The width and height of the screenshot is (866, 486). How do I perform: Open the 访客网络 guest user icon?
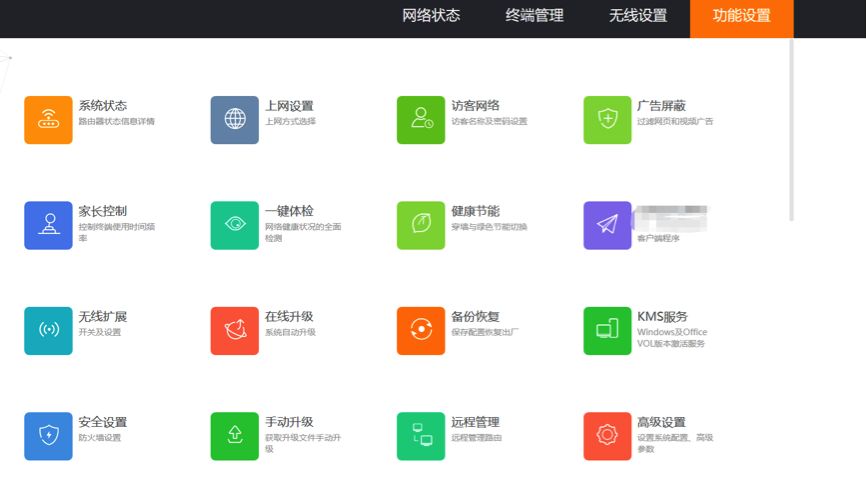(x=421, y=120)
